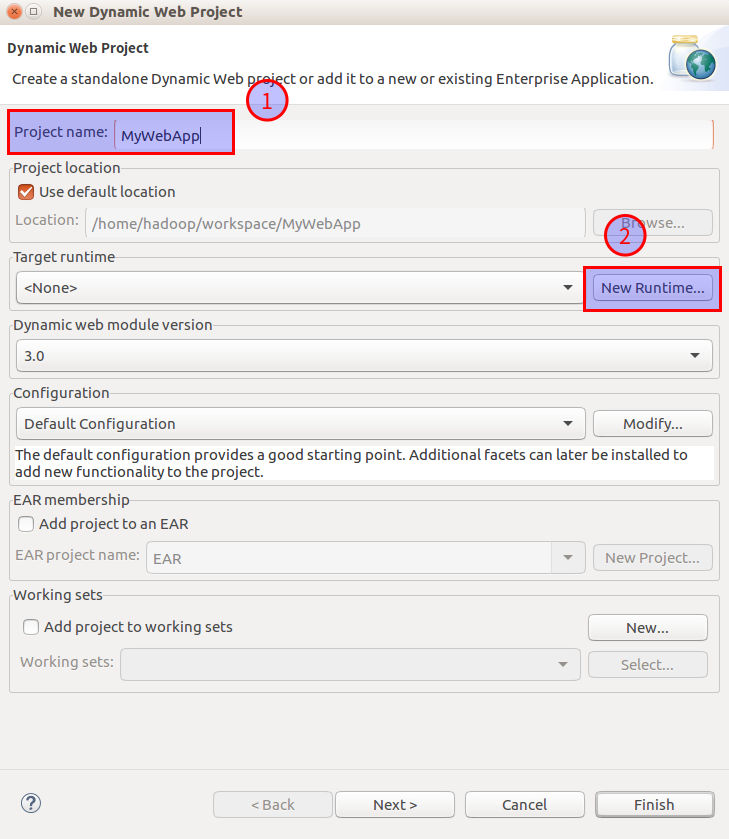729x839 pixels.
Task: Check Add project to working sets
Action: click(31, 627)
